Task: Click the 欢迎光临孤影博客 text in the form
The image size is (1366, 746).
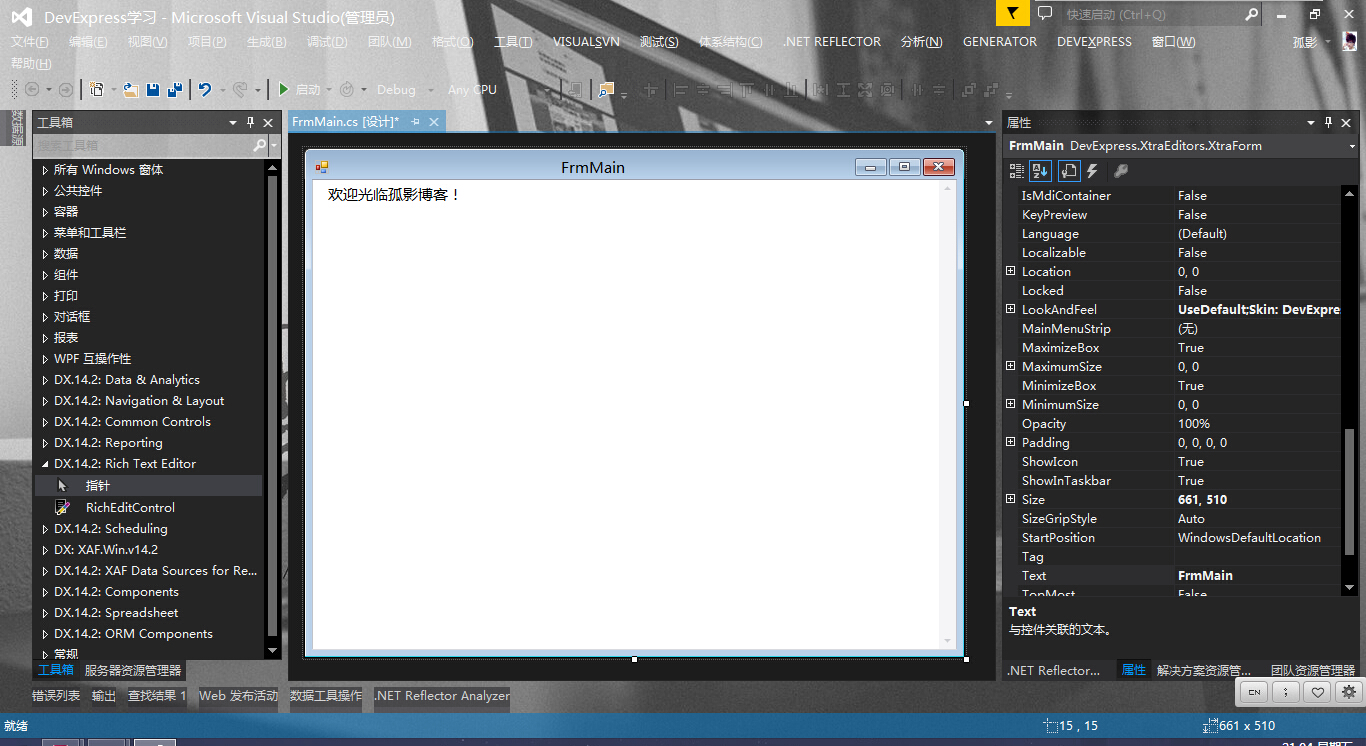Action: [x=394, y=194]
